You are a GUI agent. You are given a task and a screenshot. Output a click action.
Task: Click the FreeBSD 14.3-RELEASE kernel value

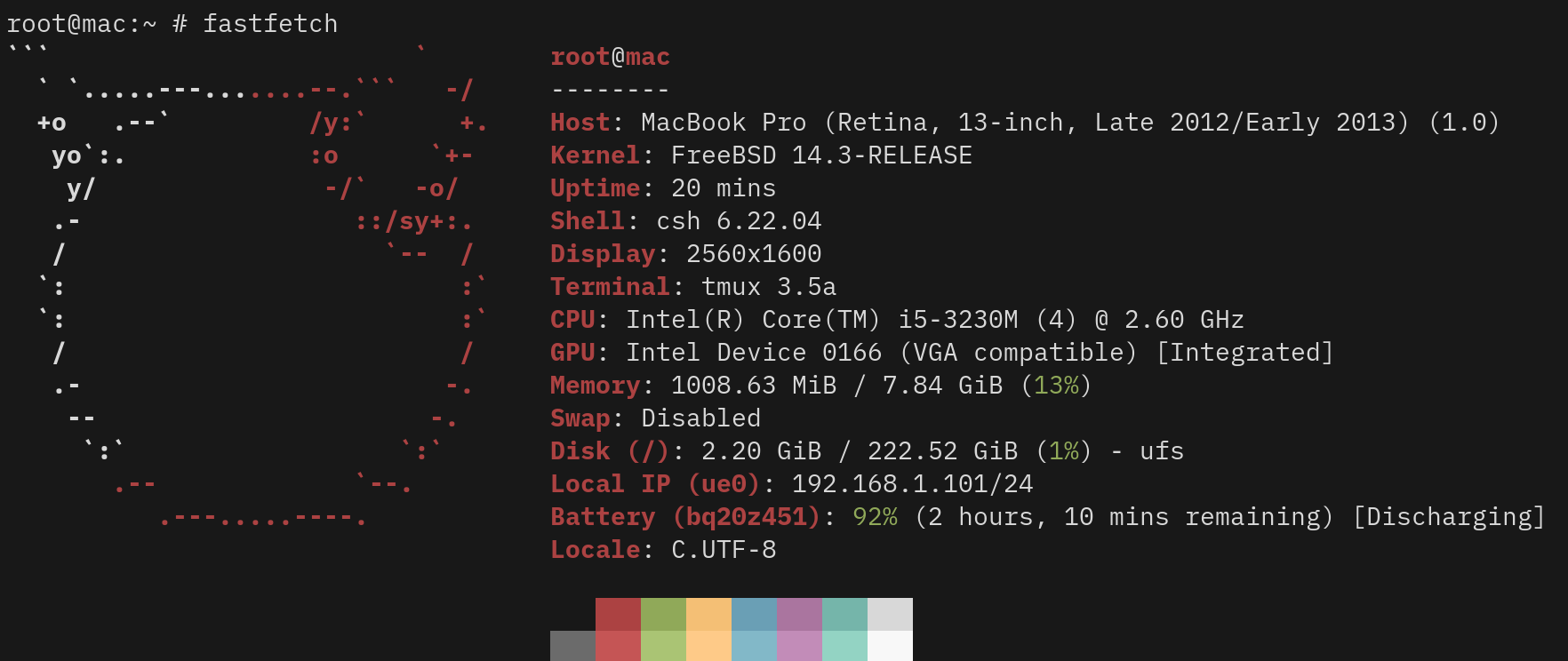pyautogui.click(x=821, y=155)
